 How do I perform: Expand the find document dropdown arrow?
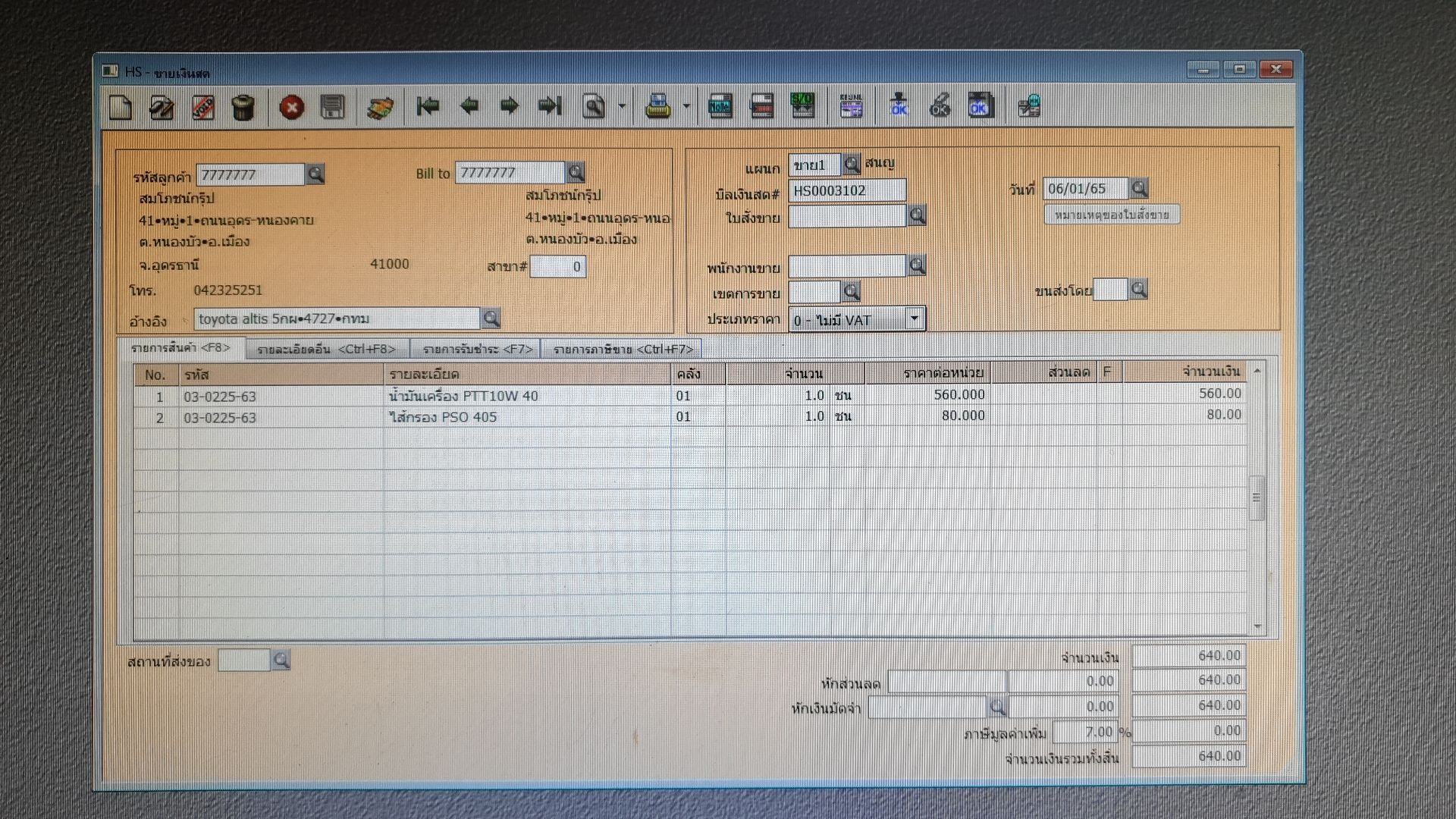click(622, 106)
